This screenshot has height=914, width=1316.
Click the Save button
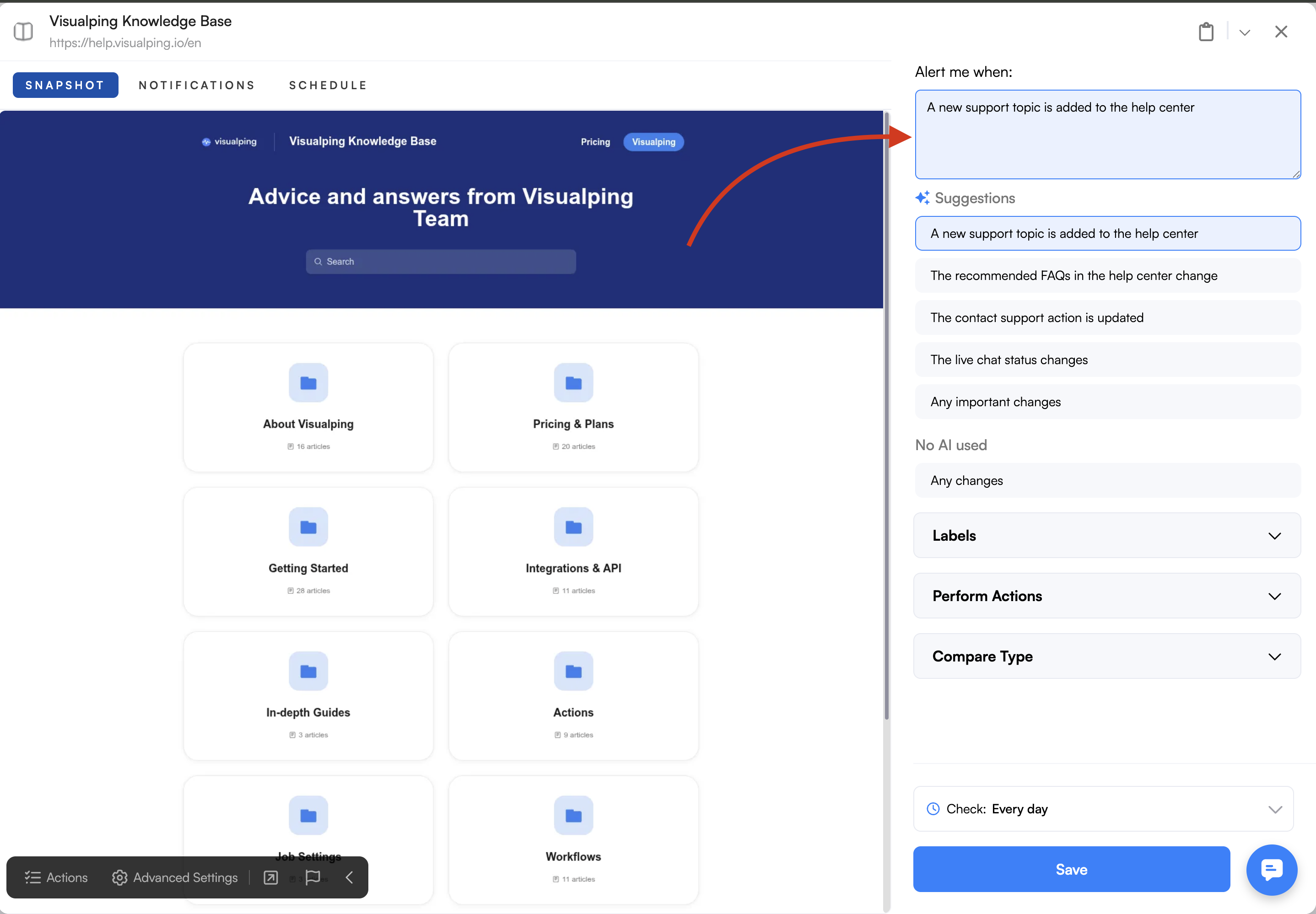pyautogui.click(x=1071, y=869)
